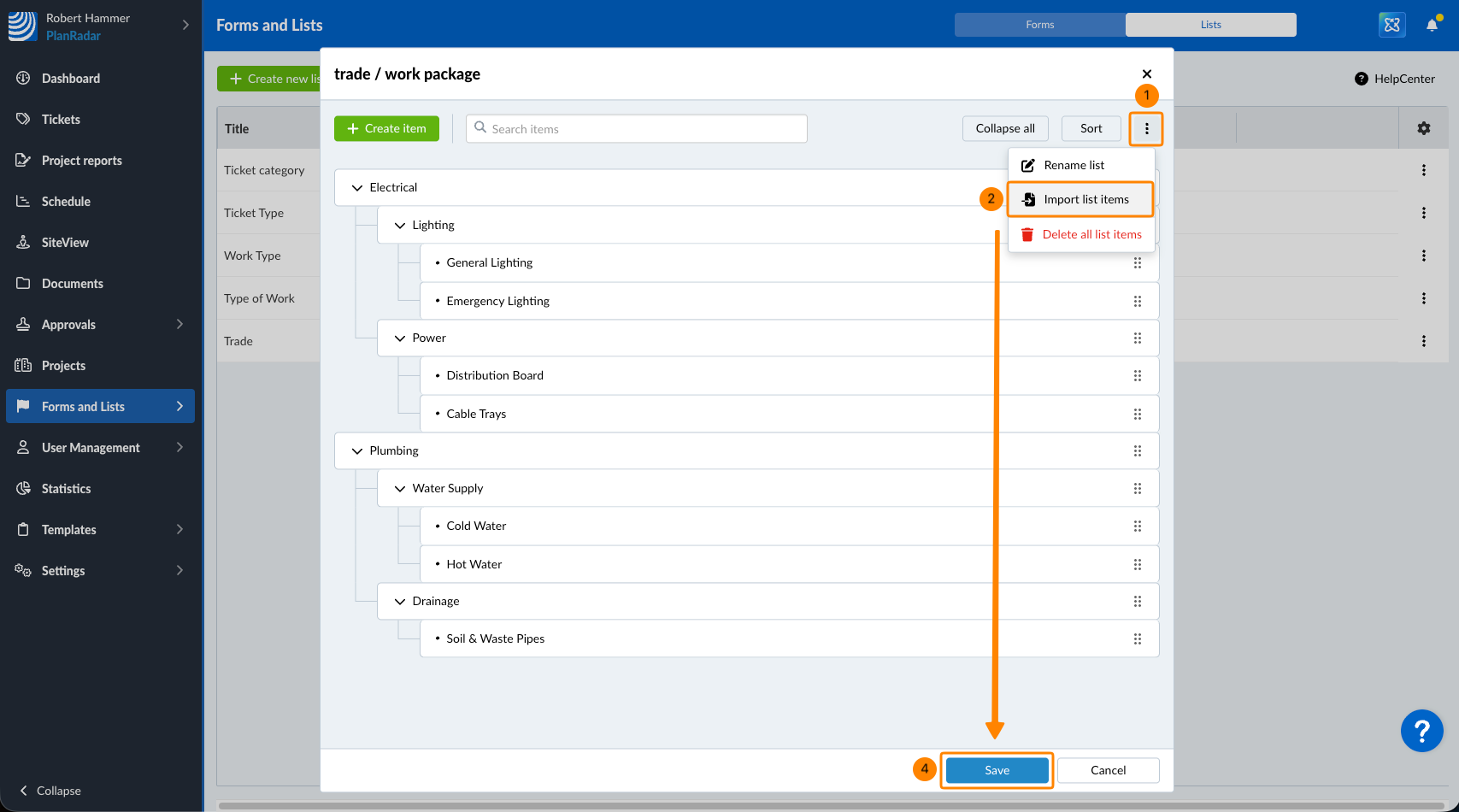Open the Dashboard icon in sidebar
The width and height of the screenshot is (1459, 812).
(23, 79)
